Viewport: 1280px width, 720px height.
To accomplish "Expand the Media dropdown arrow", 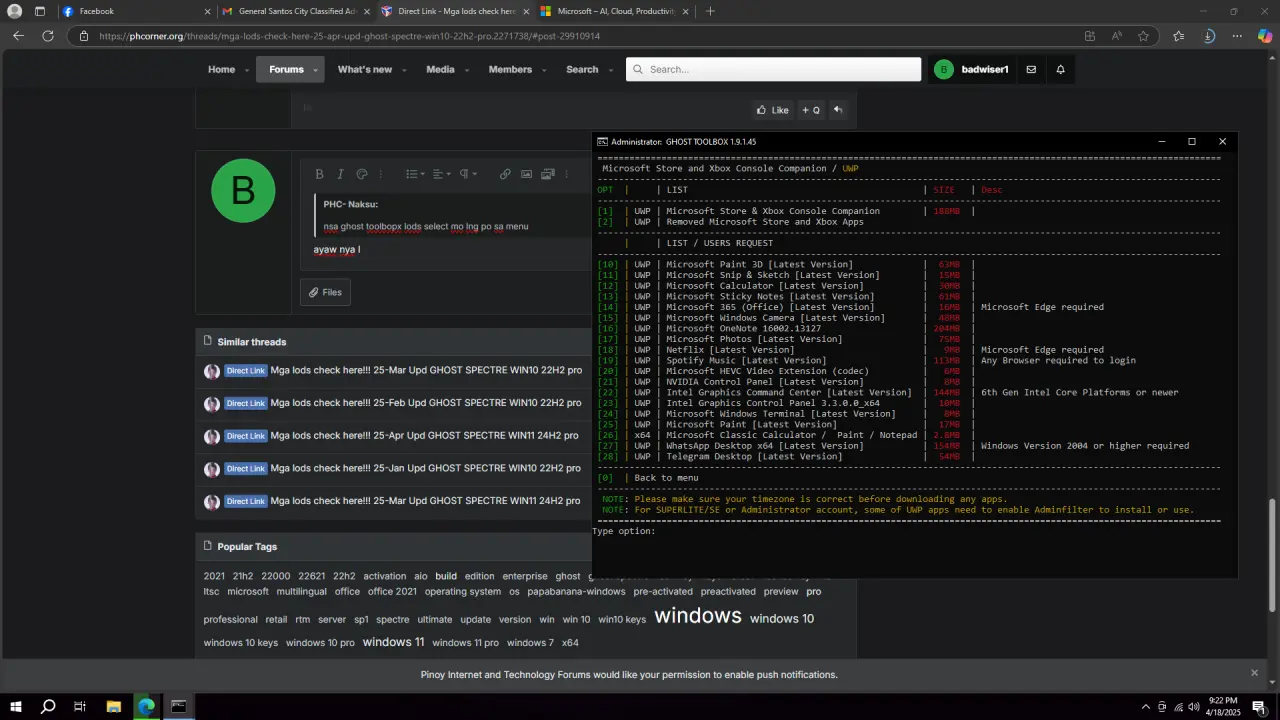I will point(466,70).
